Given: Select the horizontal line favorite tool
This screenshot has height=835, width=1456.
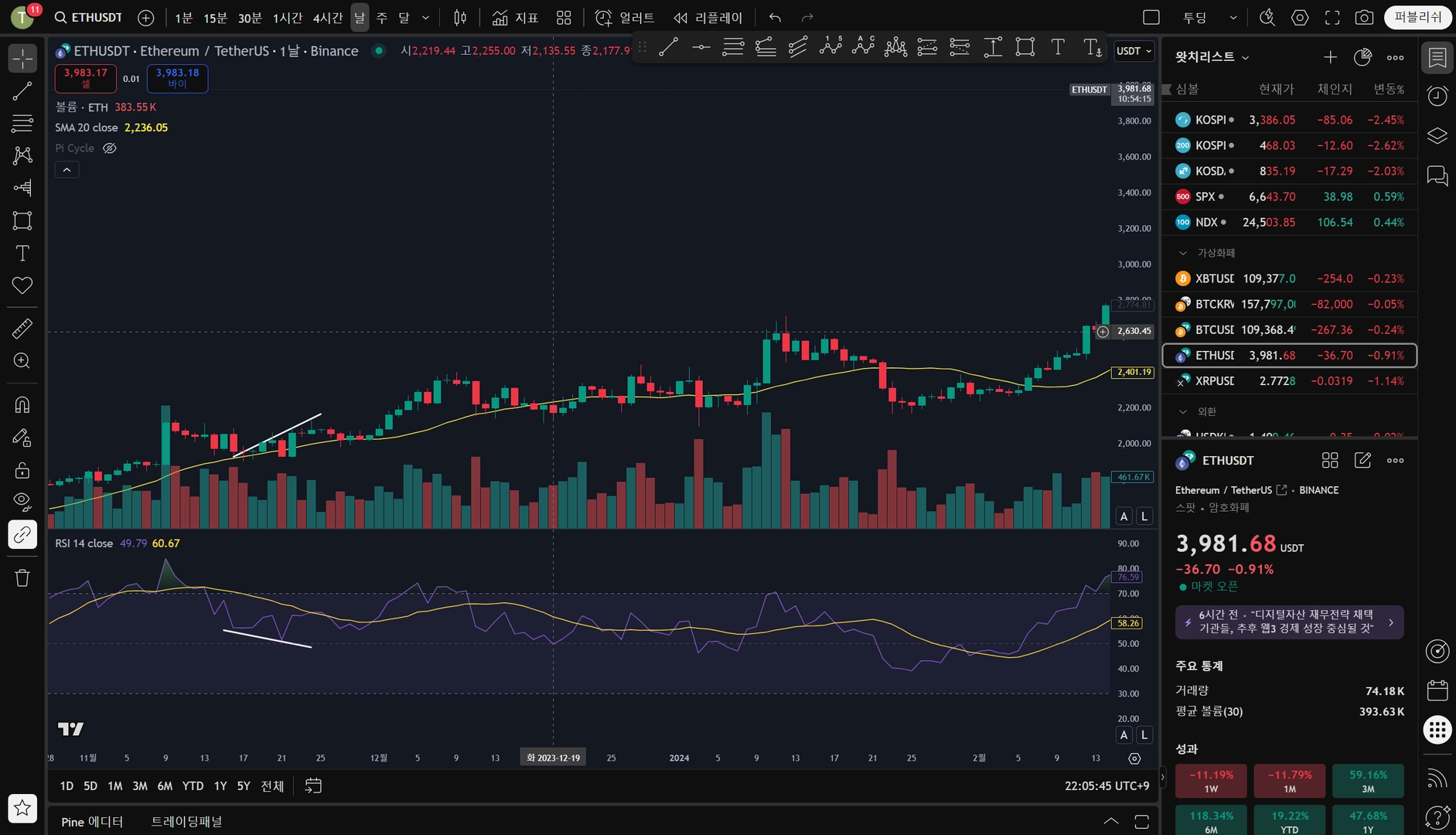Looking at the screenshot, I should click(701, 47).
